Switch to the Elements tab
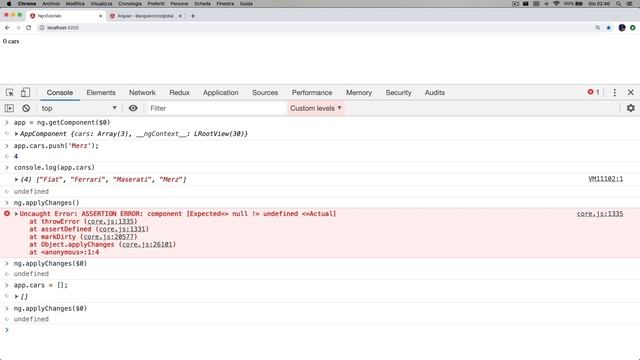The height and width of the screenshot is (360, 640). click(101, 93)
